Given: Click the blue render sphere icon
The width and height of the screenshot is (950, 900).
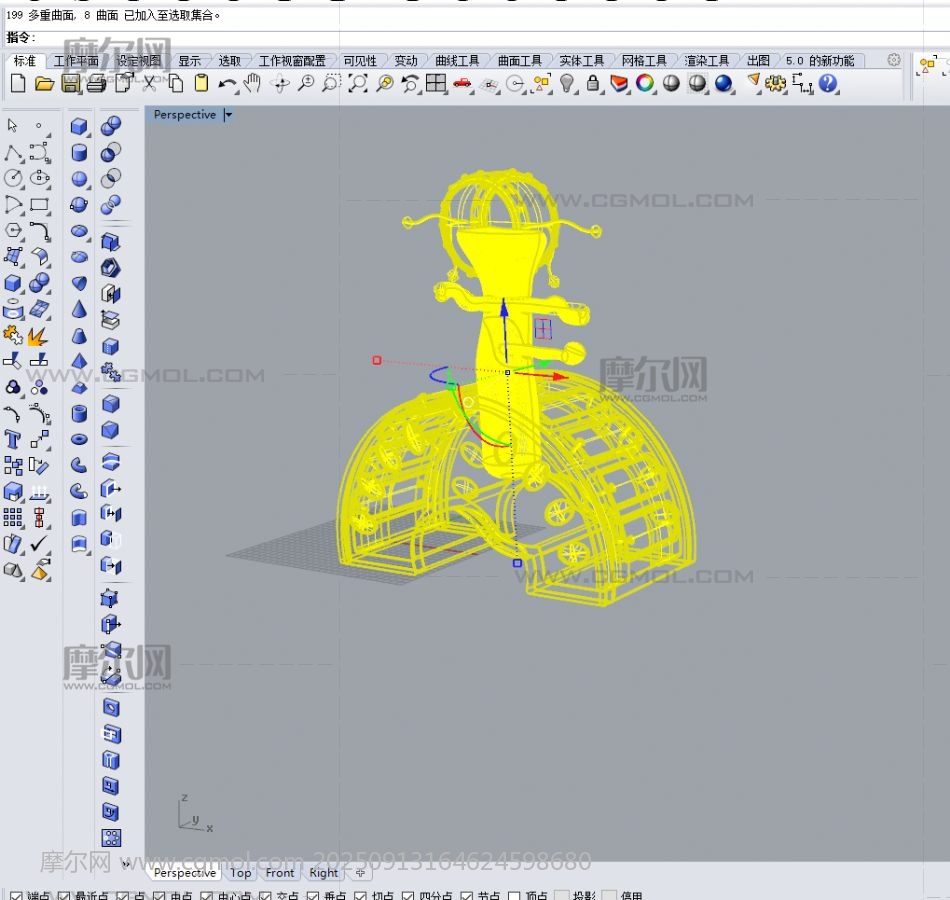Looking at the screenshot, I should pos(723,83).
